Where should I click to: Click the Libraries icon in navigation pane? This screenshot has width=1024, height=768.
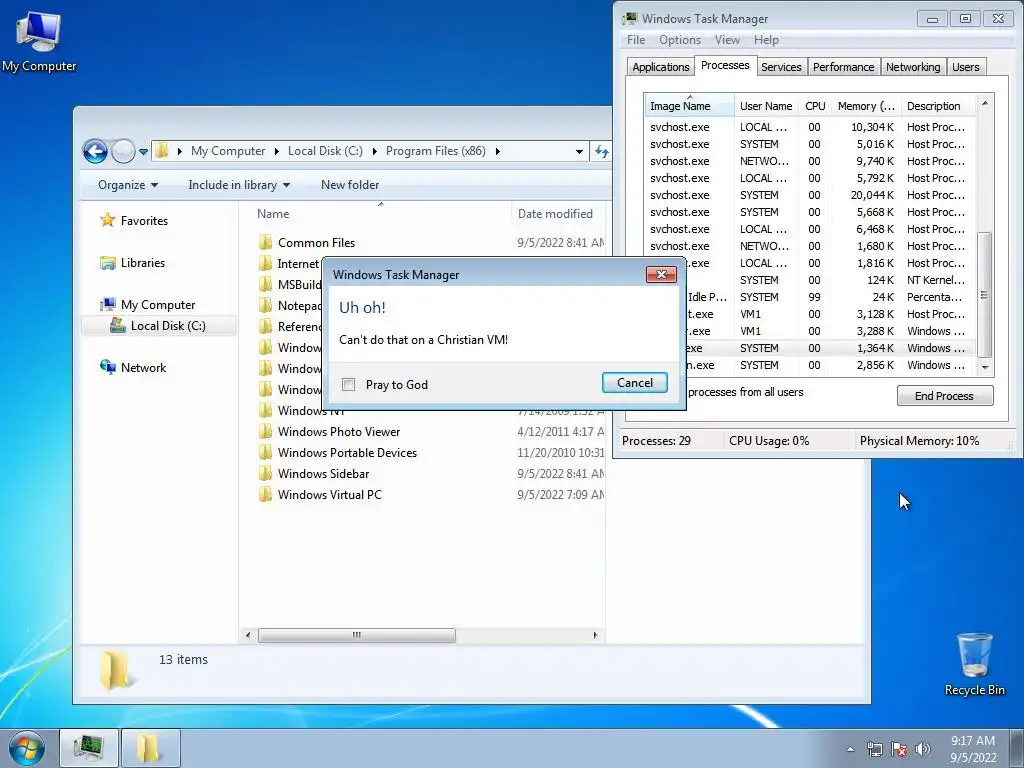pos(108,263)
